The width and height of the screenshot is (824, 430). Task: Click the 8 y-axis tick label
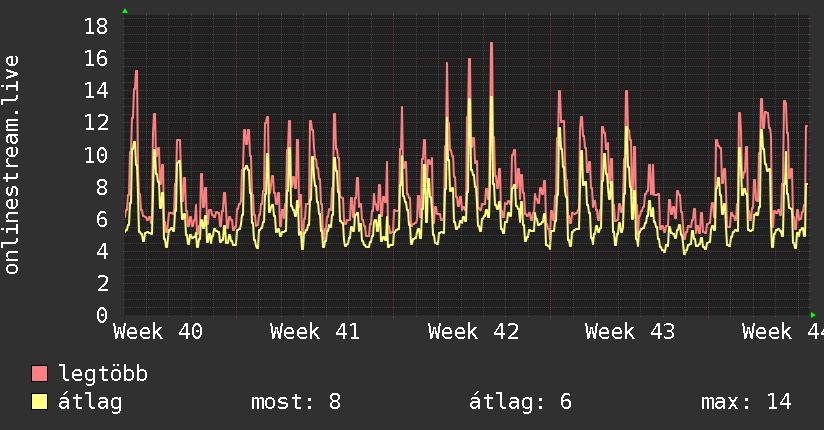[x=102, y=187]
